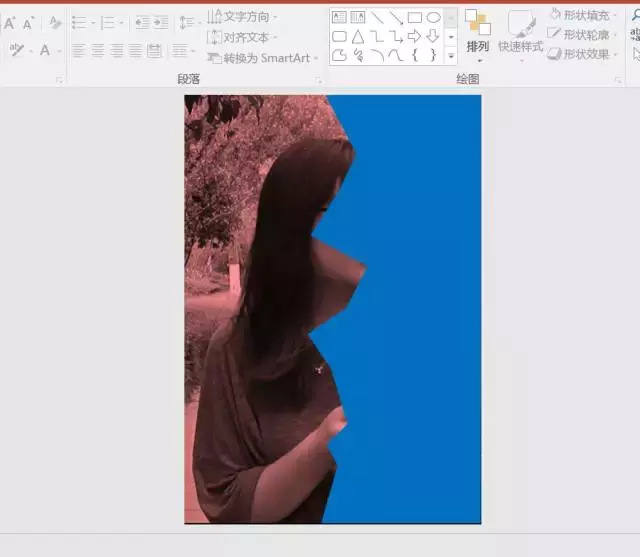
Task: Open the 形状轮廓 shape outline menu
Action: click(x=583, y=35)
